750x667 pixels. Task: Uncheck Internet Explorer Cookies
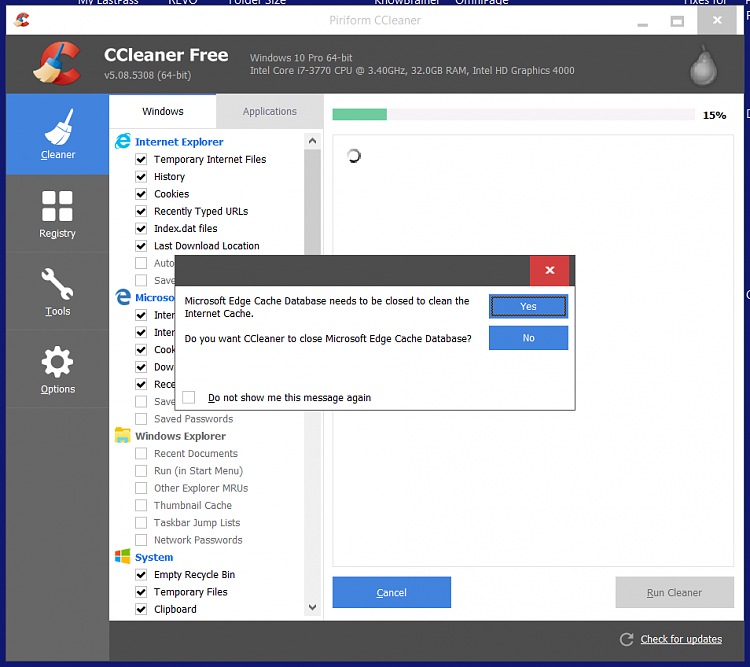pyautogui.click(x=141, y=194)
